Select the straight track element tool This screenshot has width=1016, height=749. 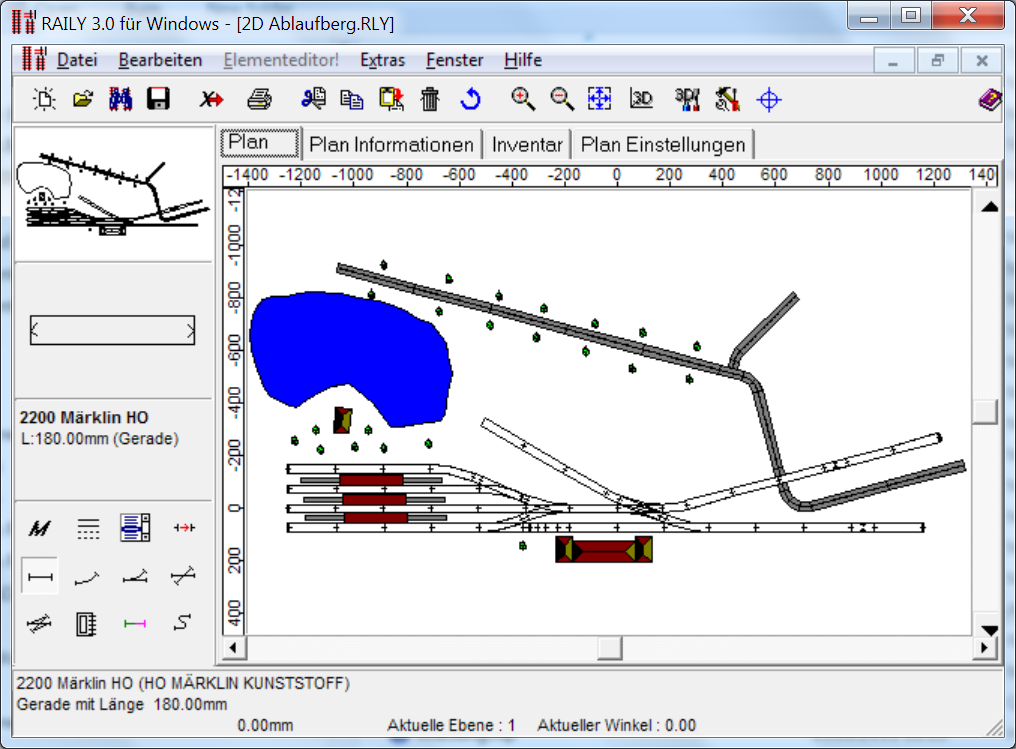tap(40, 577)
